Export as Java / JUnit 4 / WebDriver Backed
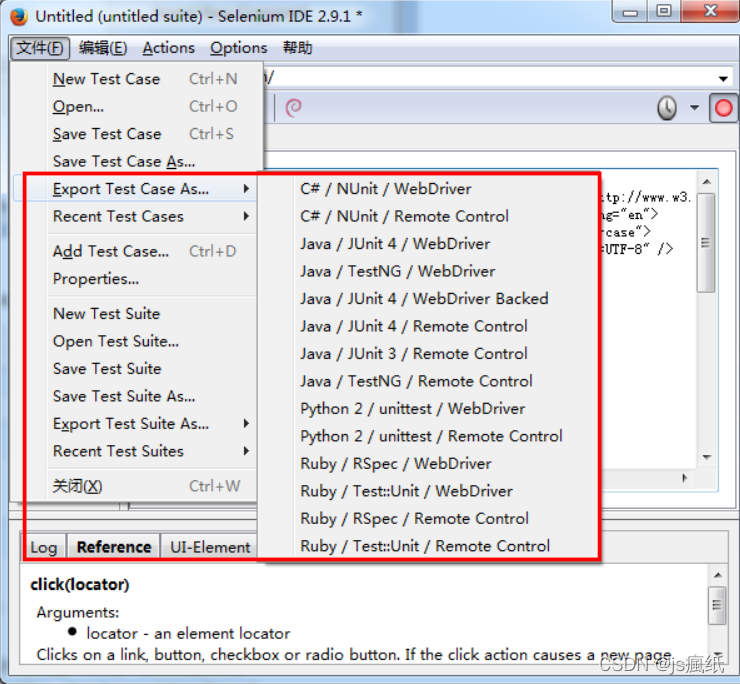This screenshot has width=740, height=684. tap(429, 298)
